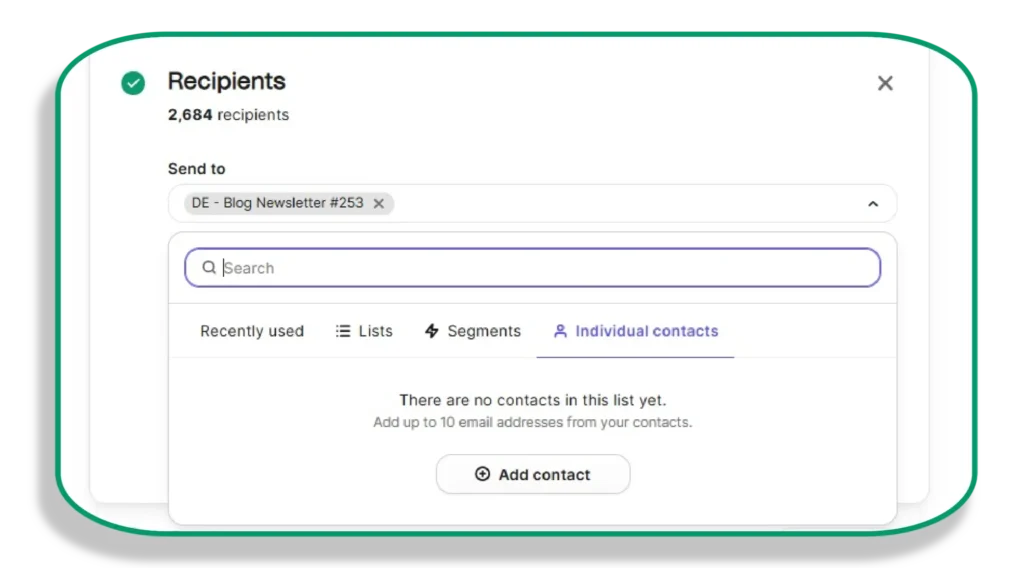
Task: Click the Add contact button
Action: pyautogui.click(x=533, y=475)
